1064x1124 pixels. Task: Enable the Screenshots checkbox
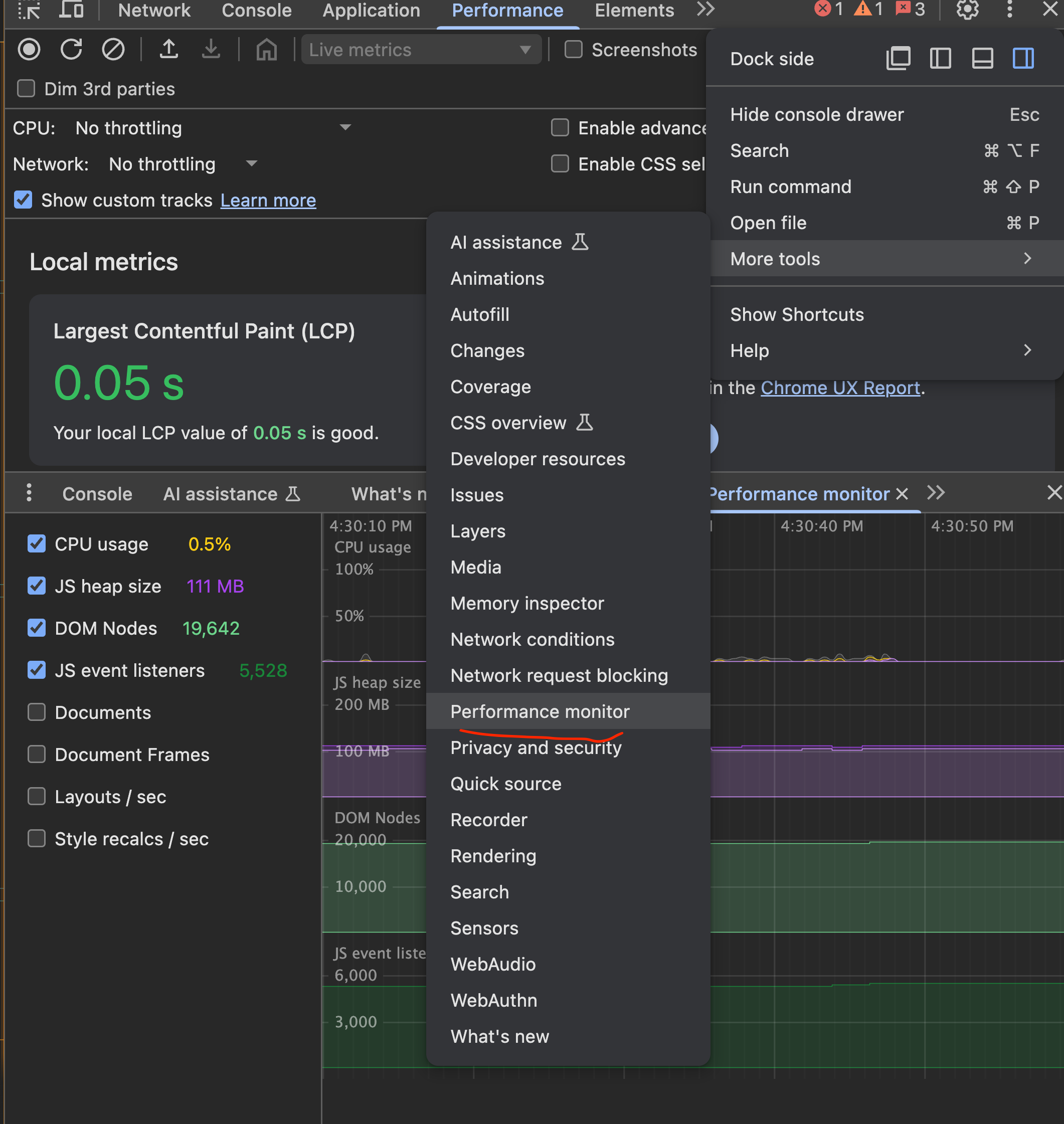click(574, 49)
